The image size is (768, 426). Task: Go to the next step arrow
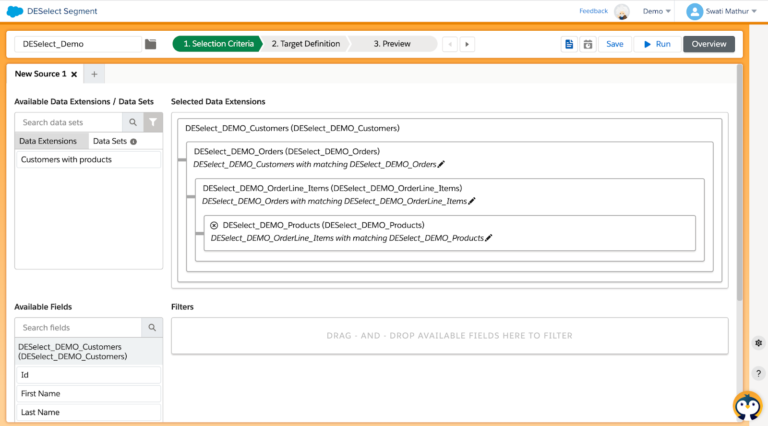pos(467,44)
